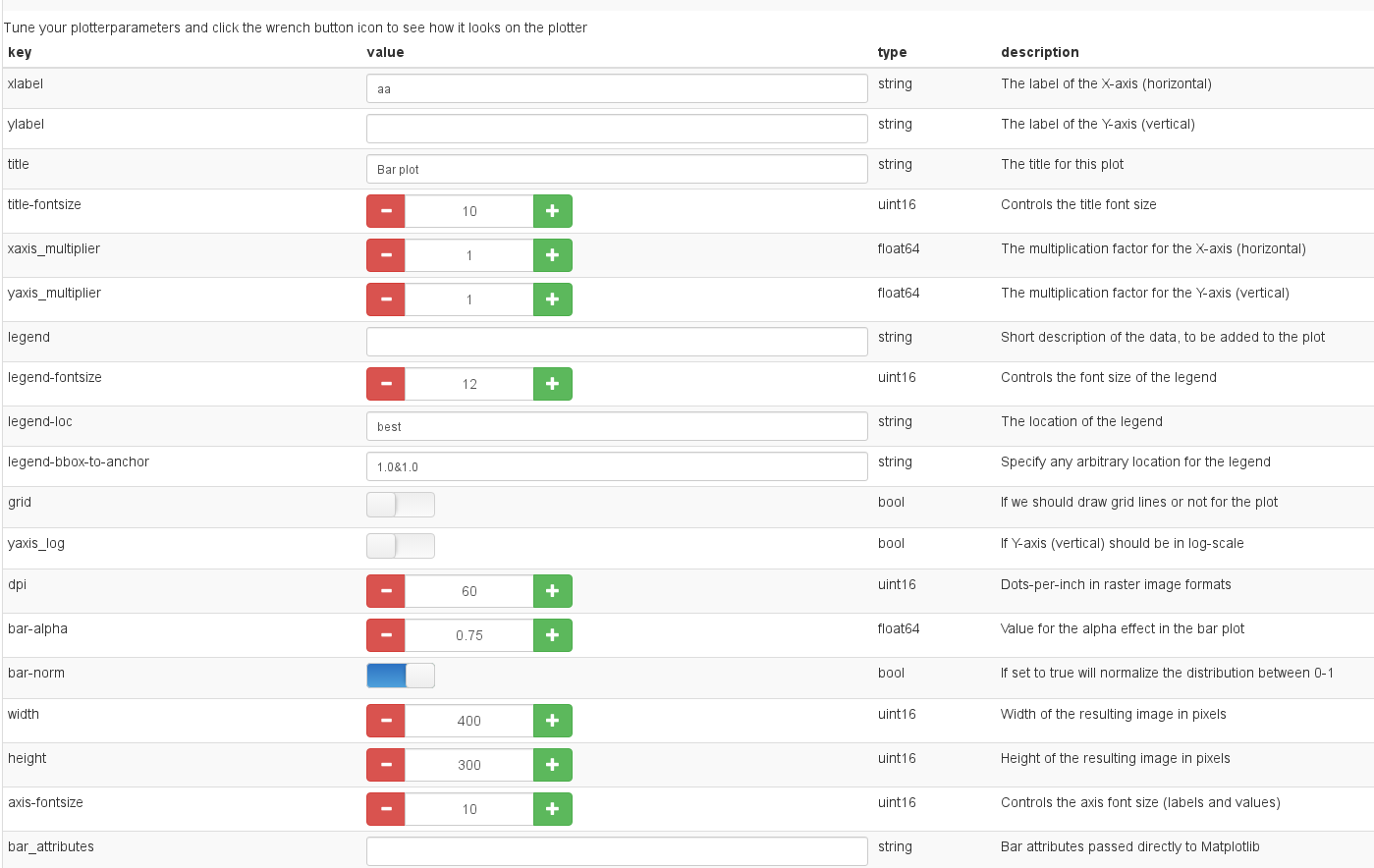Disable the bar-norm switch
Image resolution: width=1374 pixels, height=868 pixels.
(x=401, y=676)
